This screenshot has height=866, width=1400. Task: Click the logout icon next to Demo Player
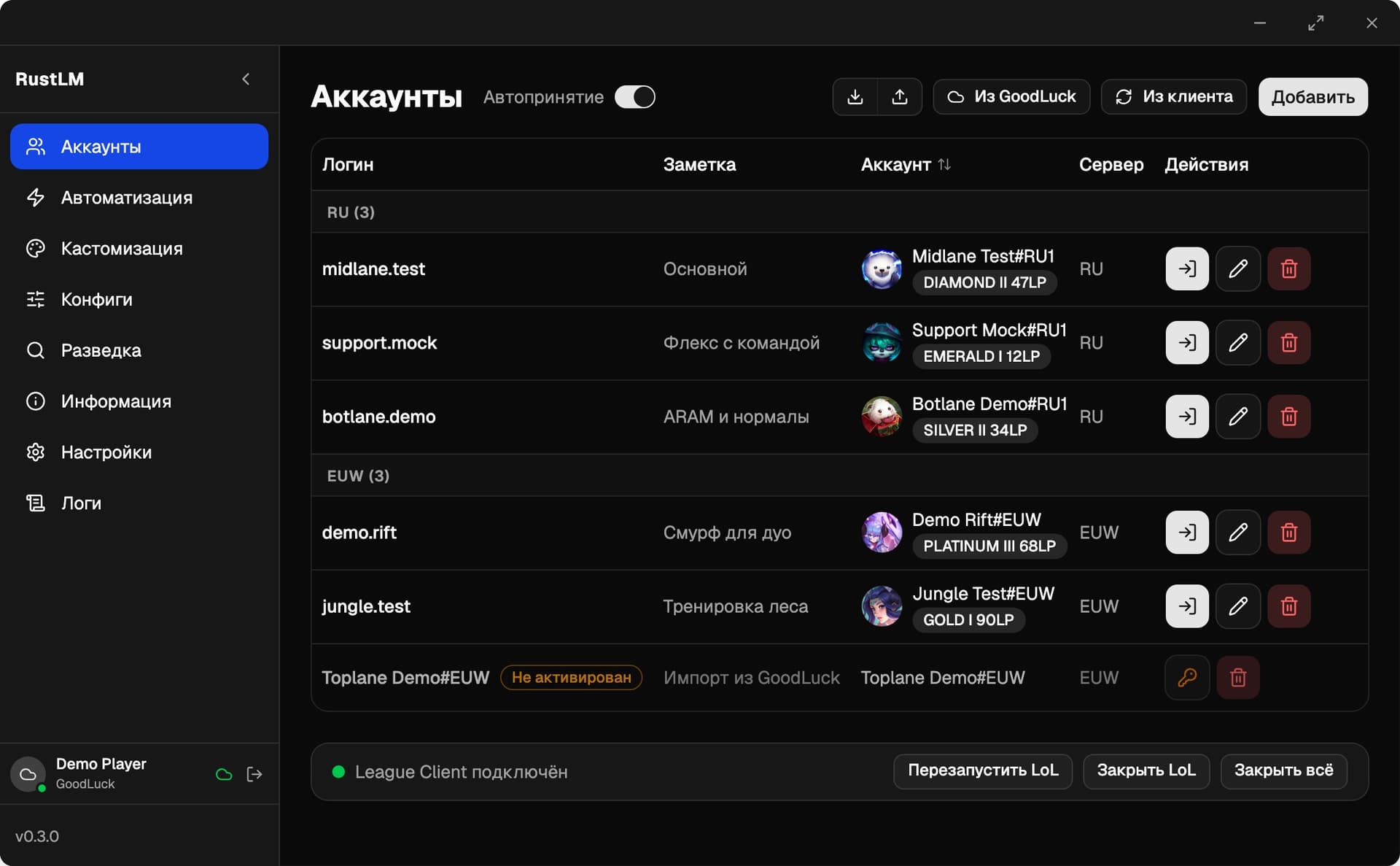pyautogui.click(x=254, y=774)
